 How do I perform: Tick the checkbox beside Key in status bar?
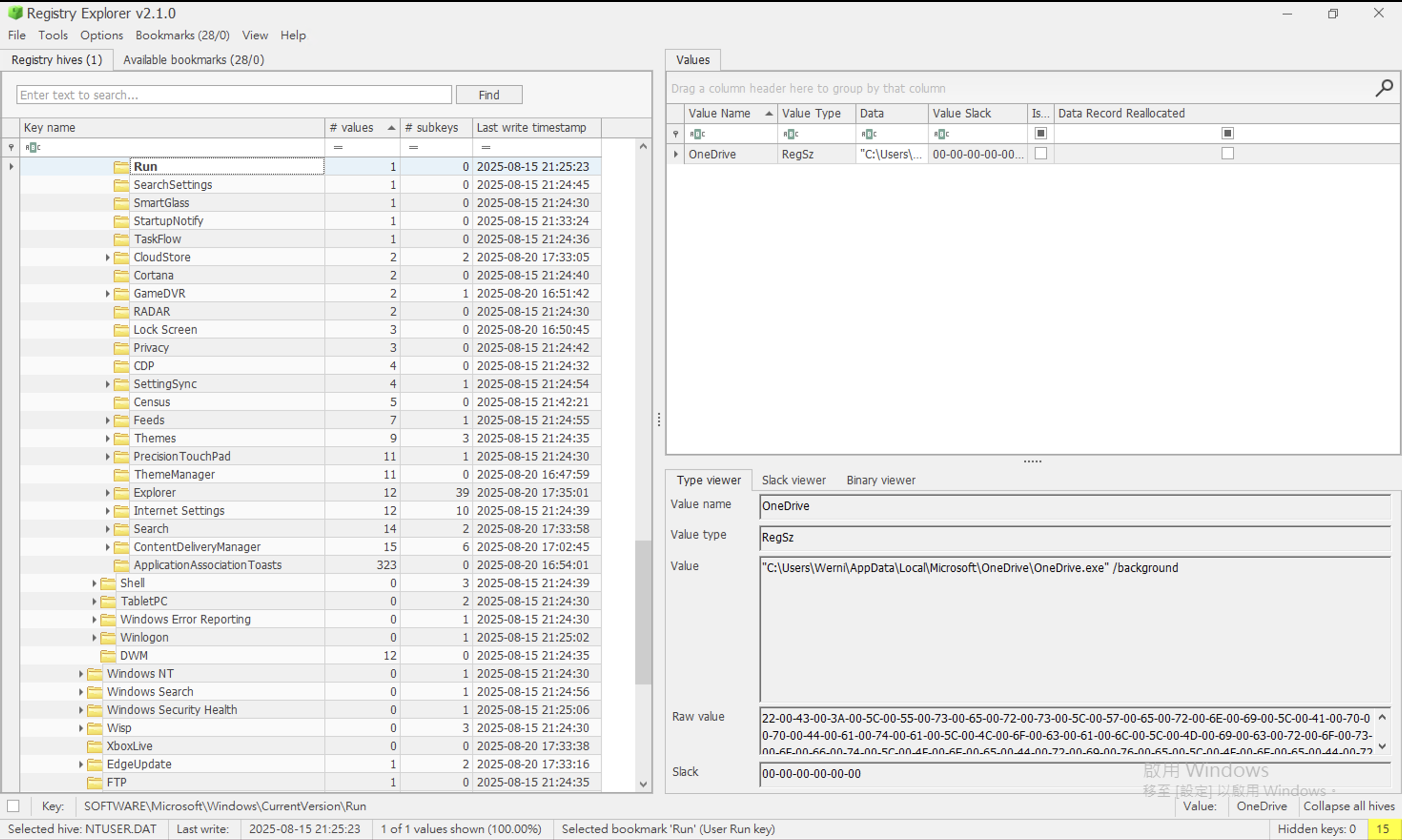tap(13, 806)
